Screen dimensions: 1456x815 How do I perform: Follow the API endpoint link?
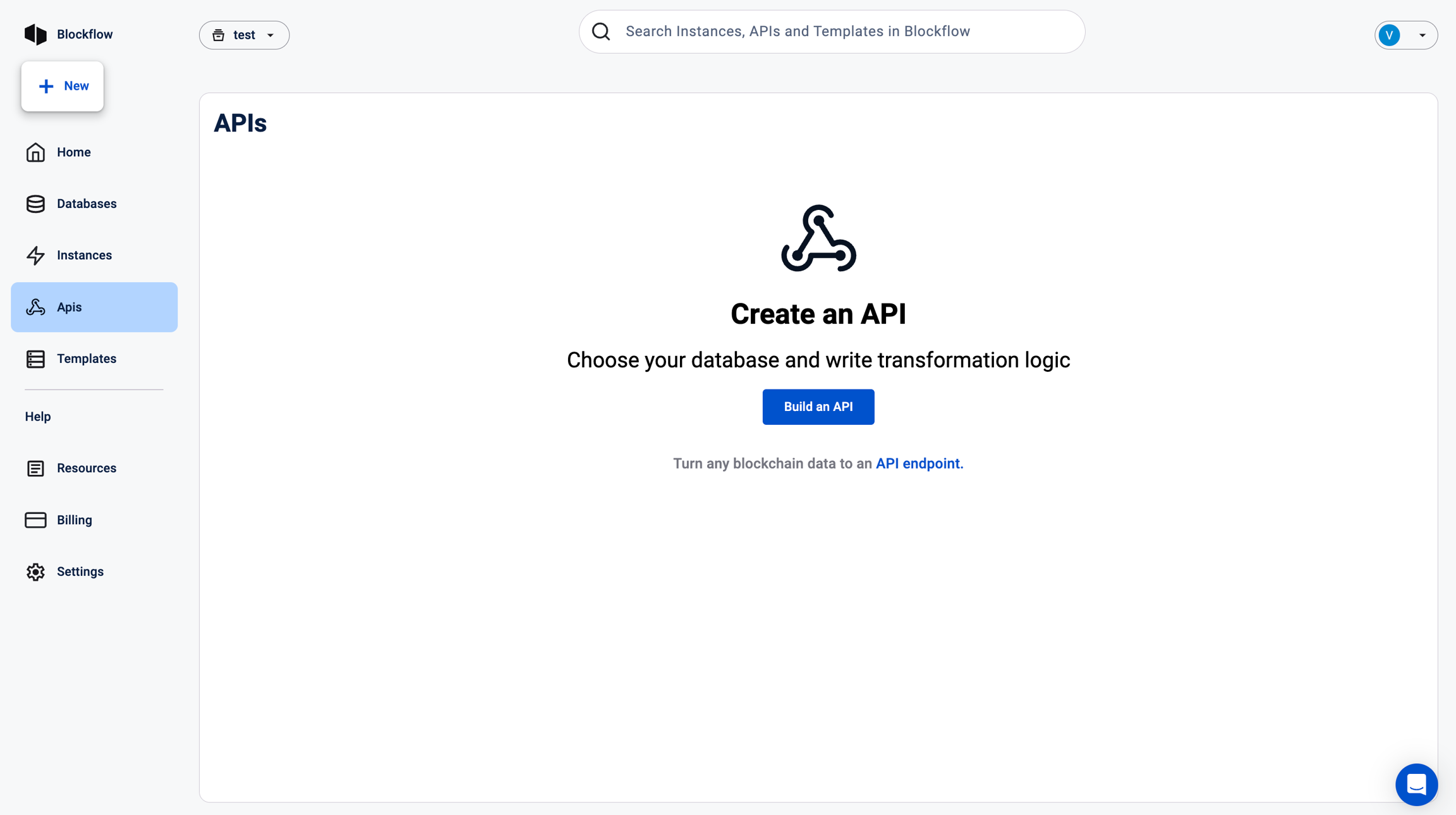pyautogui.click(x=919, y=463)
